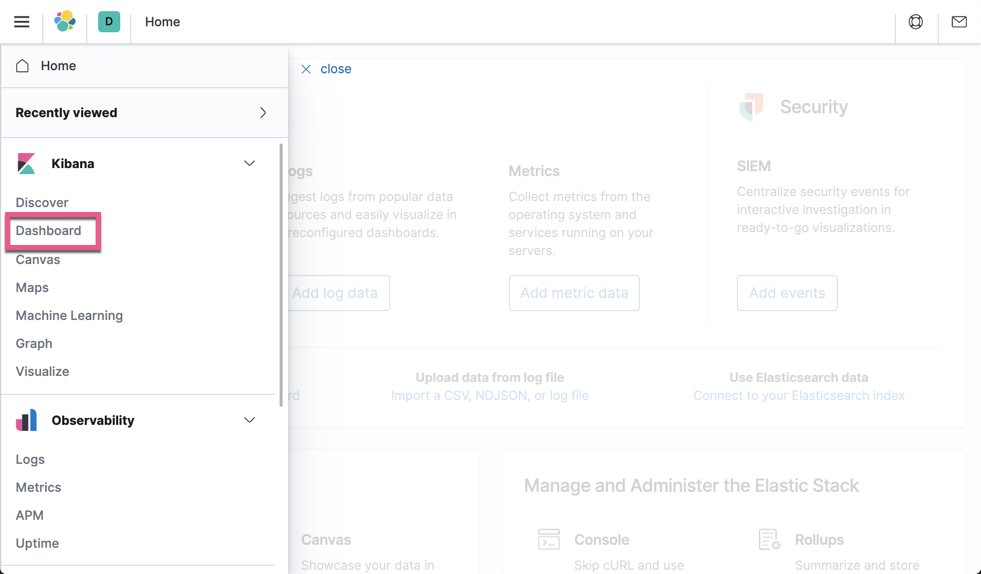Select the Security heading
This screenshot has width=981, height=574.
pyautogui.click(x=814, y=107)
